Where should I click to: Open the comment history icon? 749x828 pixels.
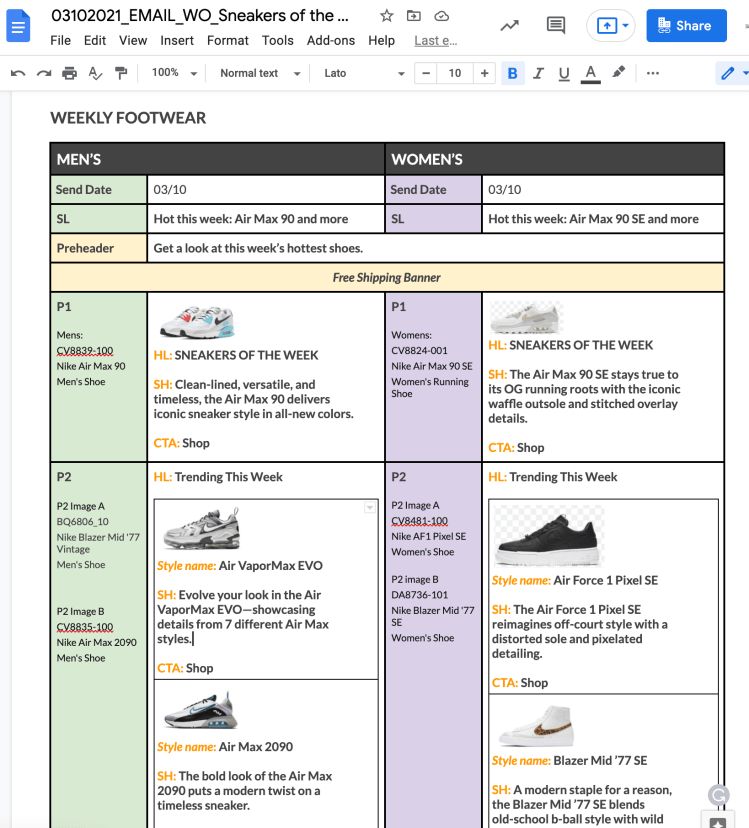coord(556,26)
